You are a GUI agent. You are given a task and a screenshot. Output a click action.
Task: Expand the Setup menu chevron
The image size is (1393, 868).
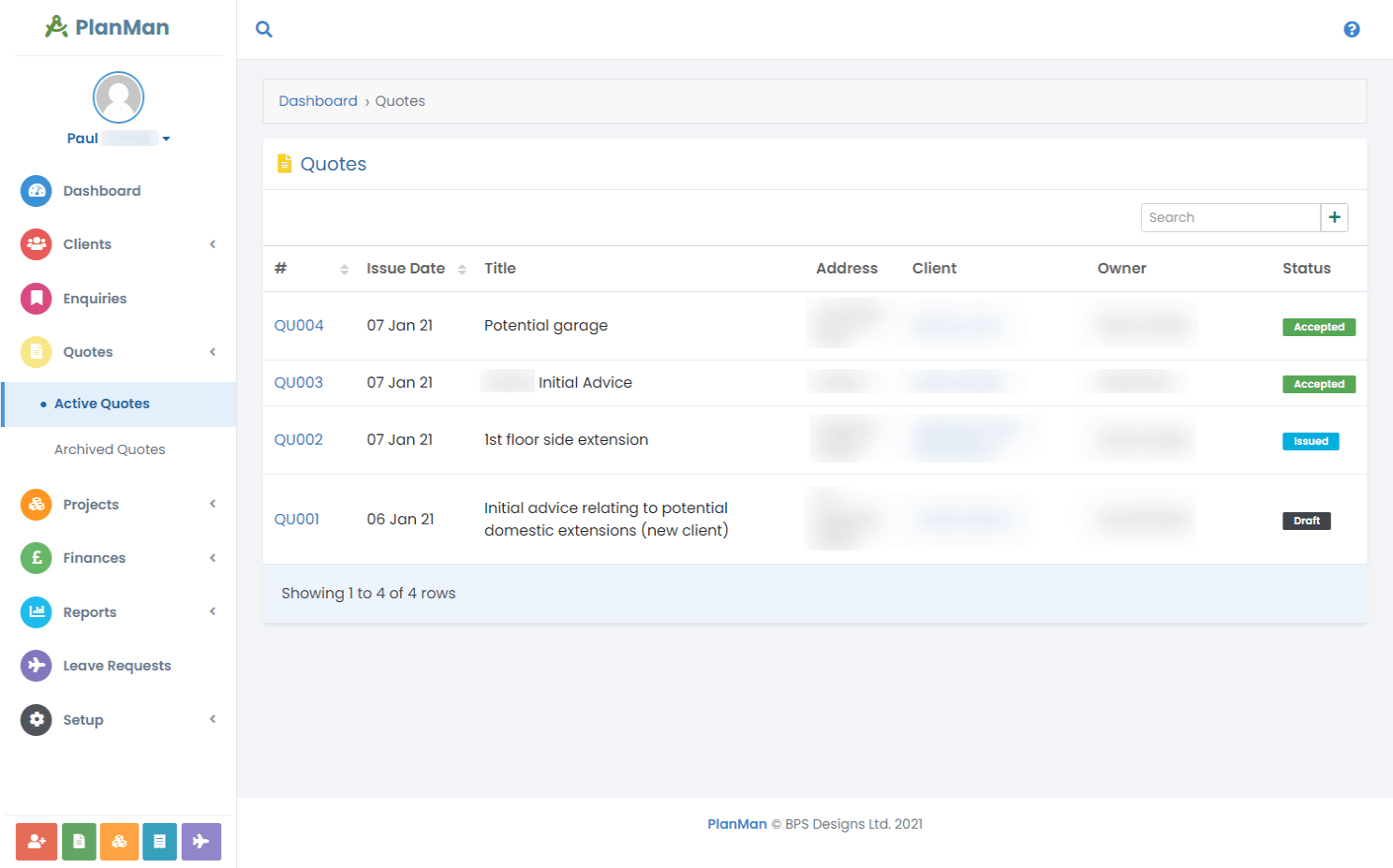[x=213, y=719]
